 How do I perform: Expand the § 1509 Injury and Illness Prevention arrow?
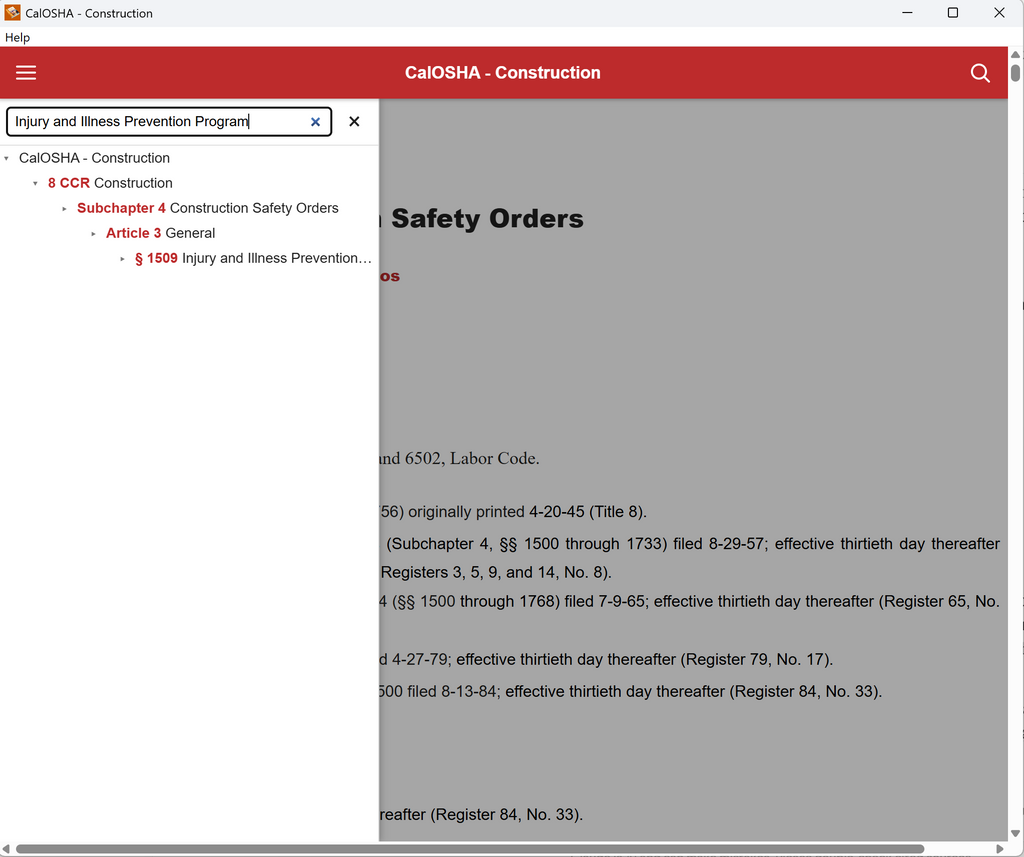(122, 259)
